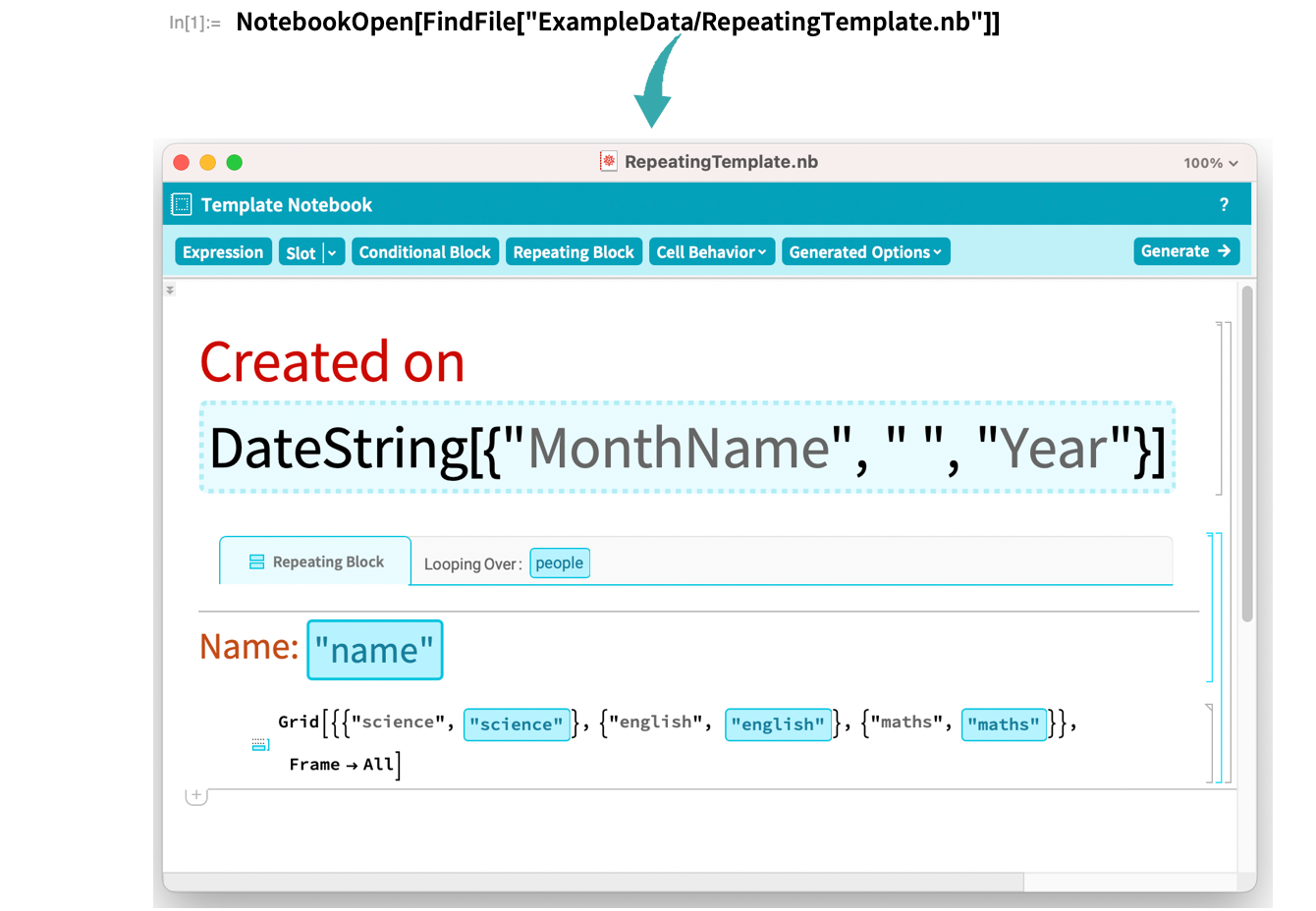Click the cell behavior icon beside Grid cell
1316x911 pixels.
point(260,745)
